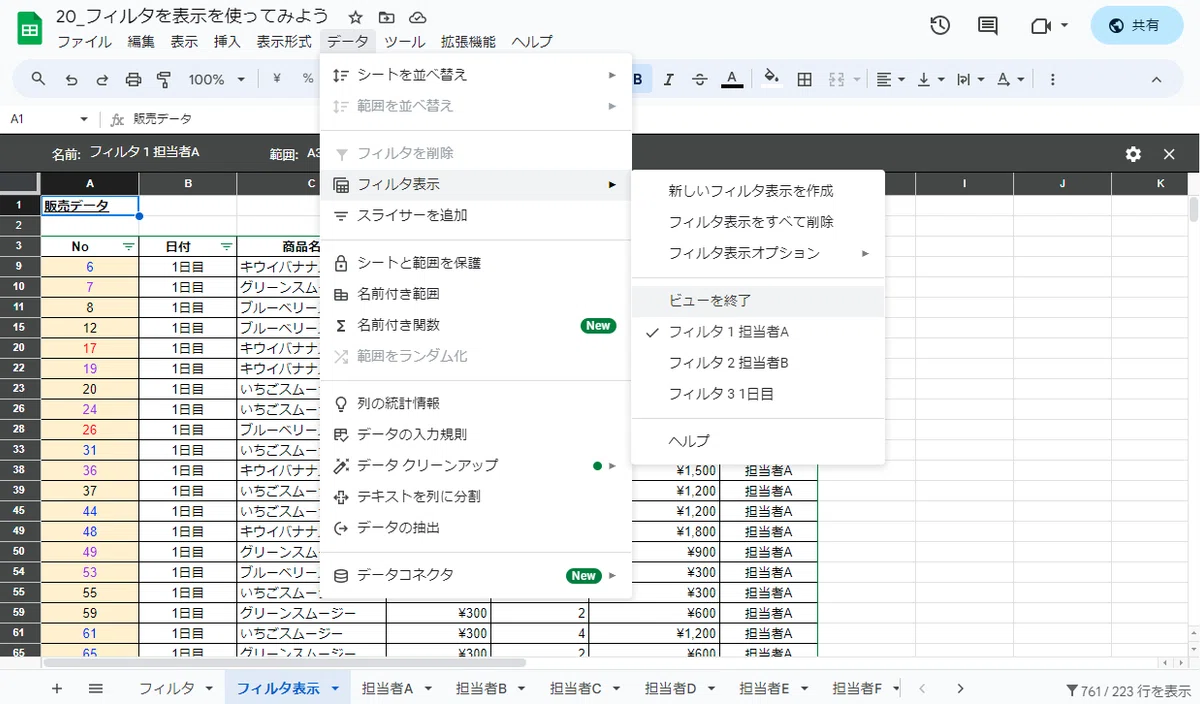1200x704 pixels.
Task: Click ビューを終了 in the submenu
Action: click(x=758, y=300)
